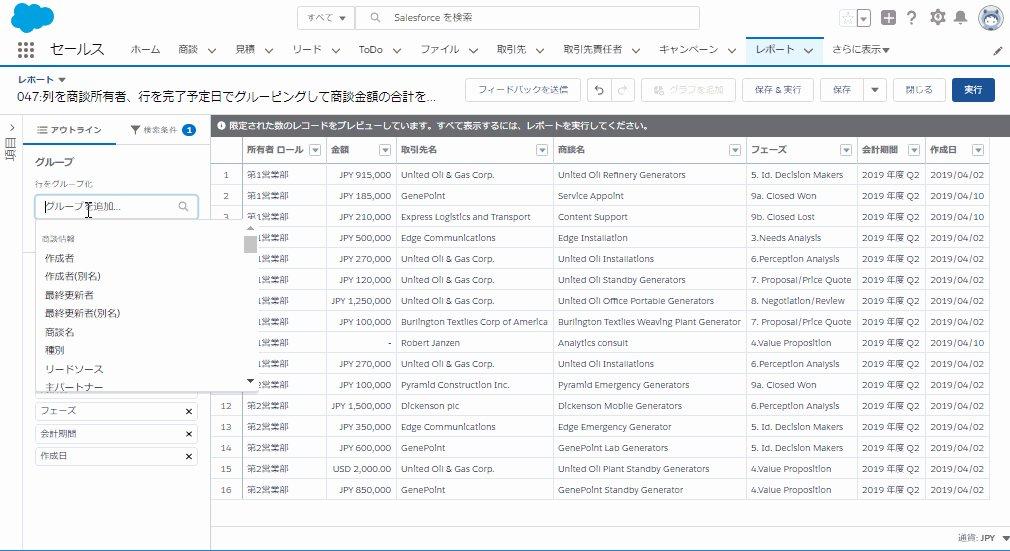The width and height of the screenshot is (1010, 551).
Task: Open the 金額 column menu arrow
Action: tap(385, 150)
